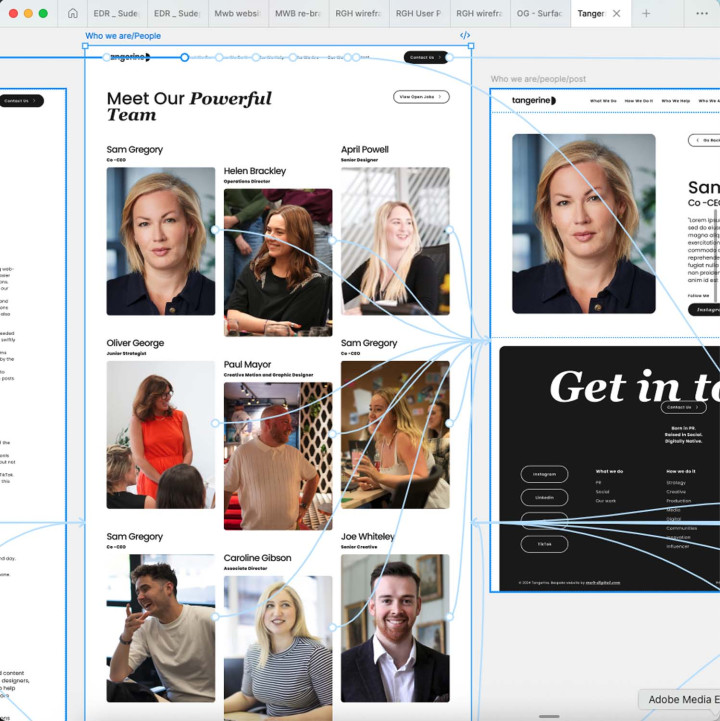Close the Tangerine document tab

tap(617, 14)
